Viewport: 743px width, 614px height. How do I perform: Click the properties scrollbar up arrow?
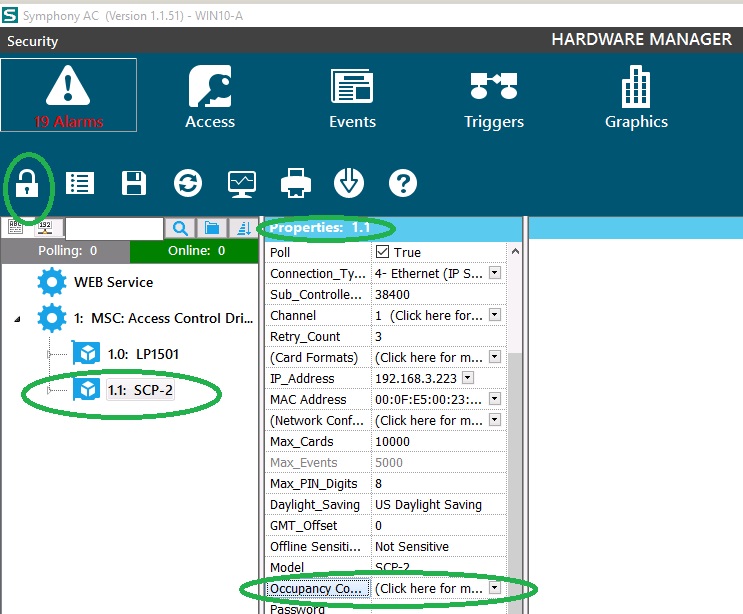point(516,252)
